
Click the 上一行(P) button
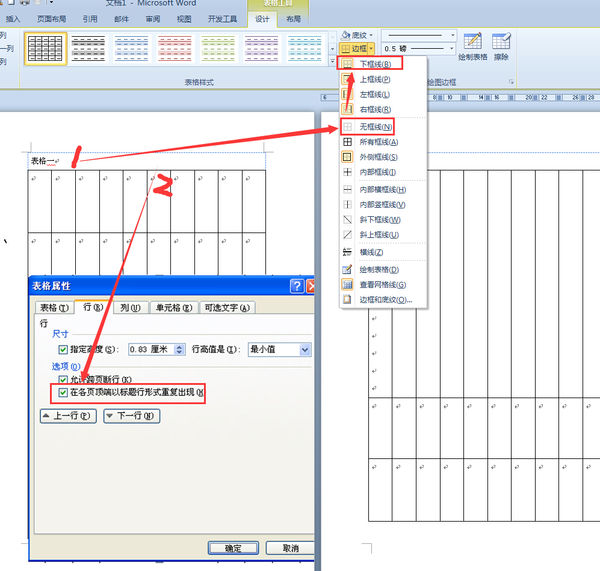[x=68, y=416]
